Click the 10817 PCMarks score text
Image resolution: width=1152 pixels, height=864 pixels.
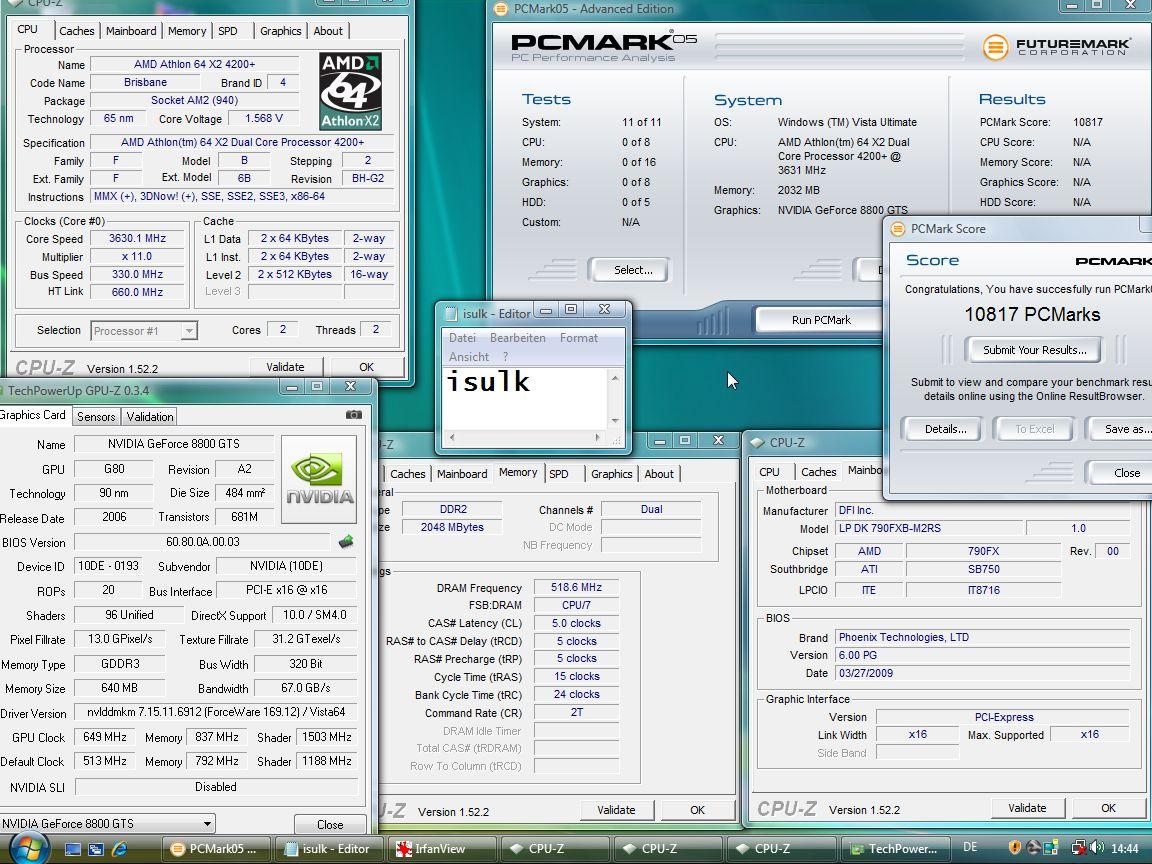pyautogui.click(x=1032, y=314)
